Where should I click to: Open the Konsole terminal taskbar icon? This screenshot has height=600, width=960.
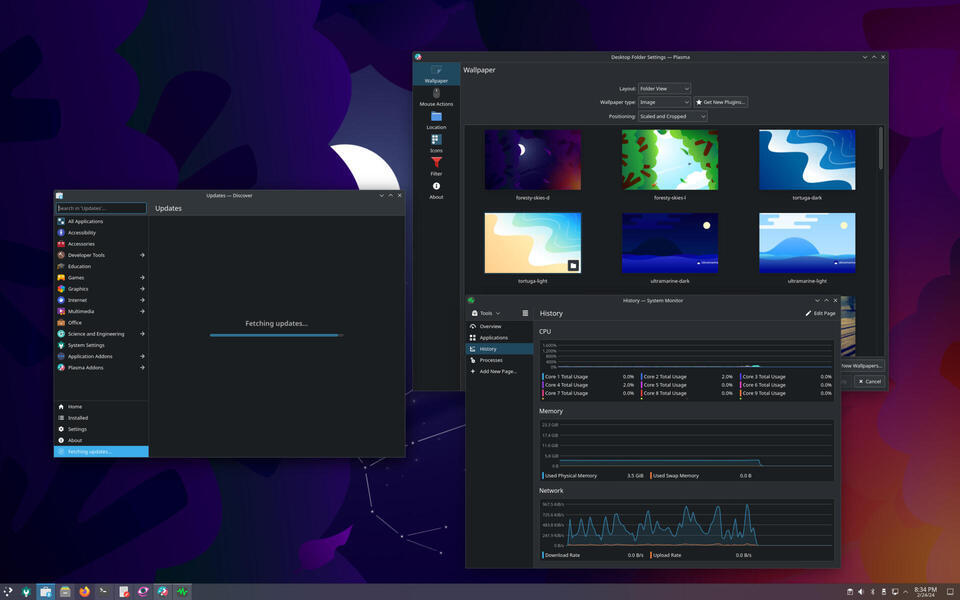103,591
